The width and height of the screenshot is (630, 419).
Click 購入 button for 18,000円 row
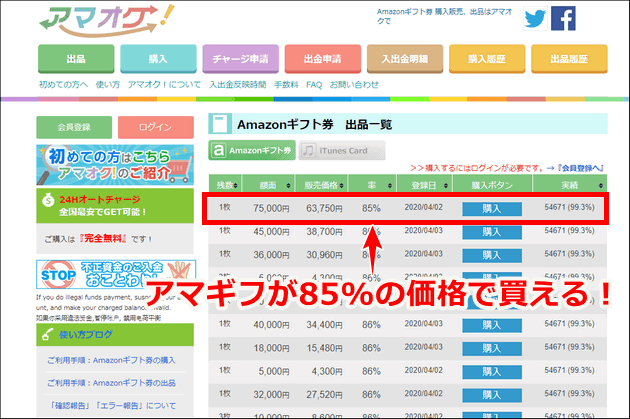coord(492,349)
